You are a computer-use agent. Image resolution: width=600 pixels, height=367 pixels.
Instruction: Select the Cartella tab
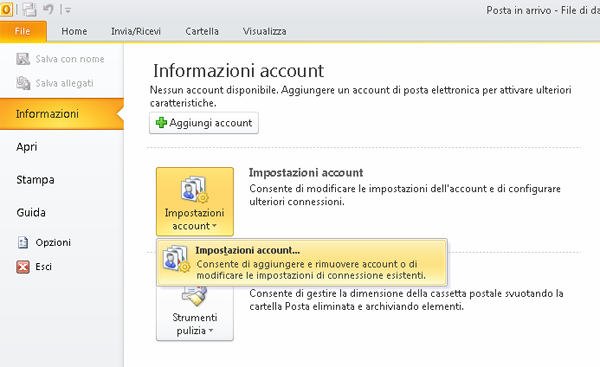click(x=202, y=31)
